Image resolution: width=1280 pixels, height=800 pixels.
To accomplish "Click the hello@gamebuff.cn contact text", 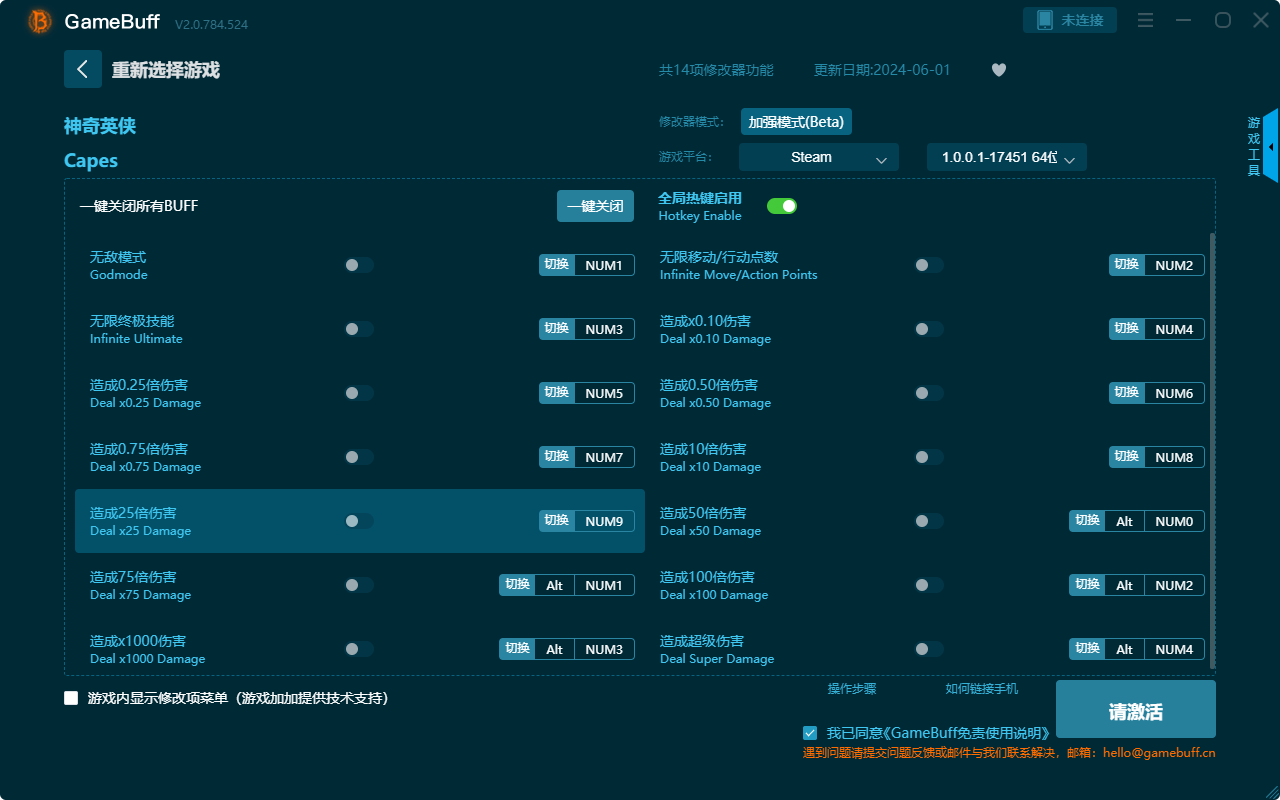I will point(1159,753).
